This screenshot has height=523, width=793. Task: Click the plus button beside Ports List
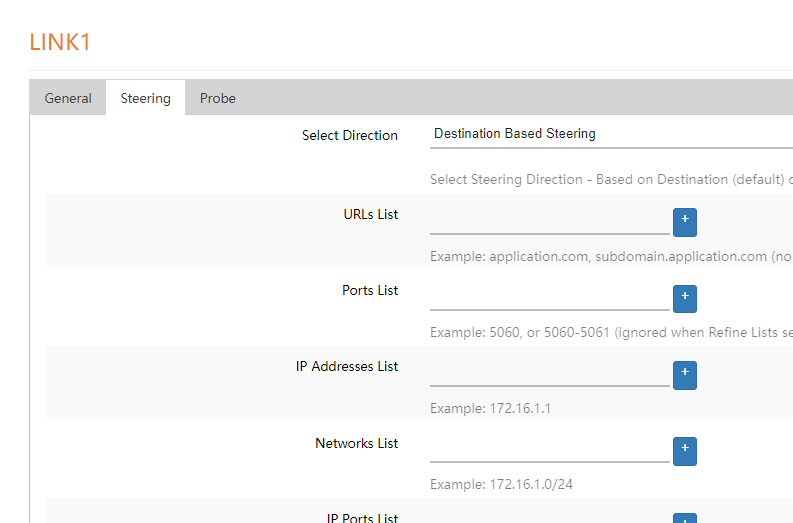684,298
